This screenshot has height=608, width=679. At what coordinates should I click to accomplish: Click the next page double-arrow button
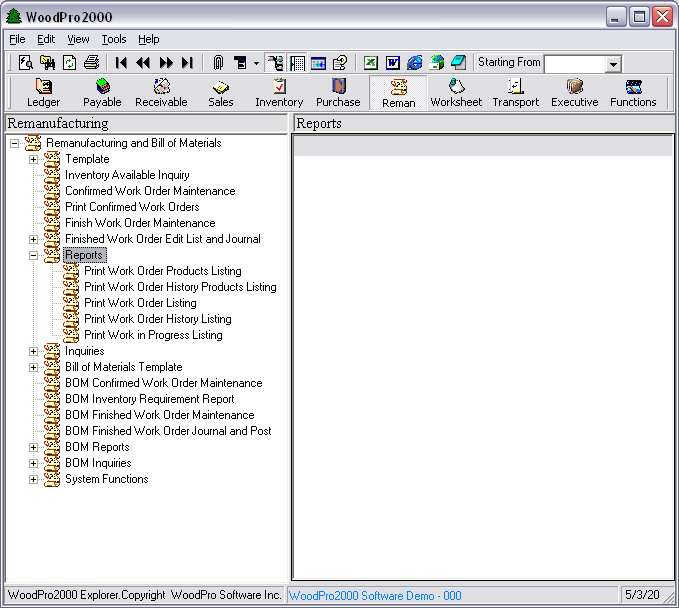[x=166, y=63]
